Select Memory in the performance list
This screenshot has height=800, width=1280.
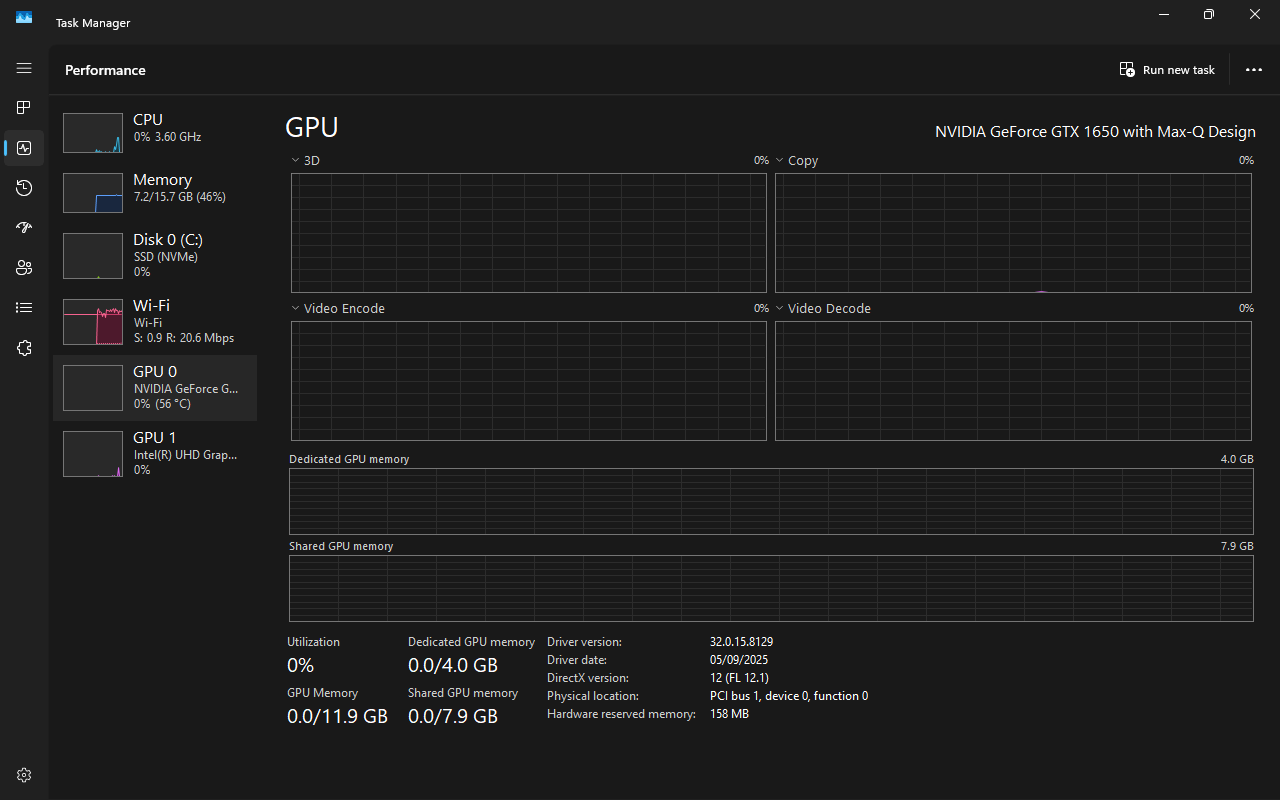[155, 192]
